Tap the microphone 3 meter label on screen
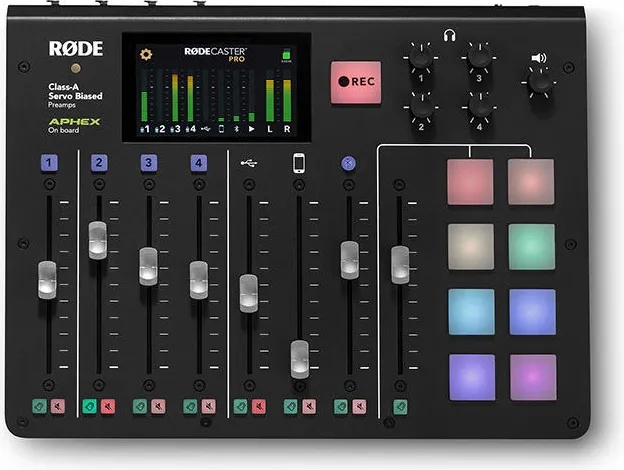 pos(175,129)
